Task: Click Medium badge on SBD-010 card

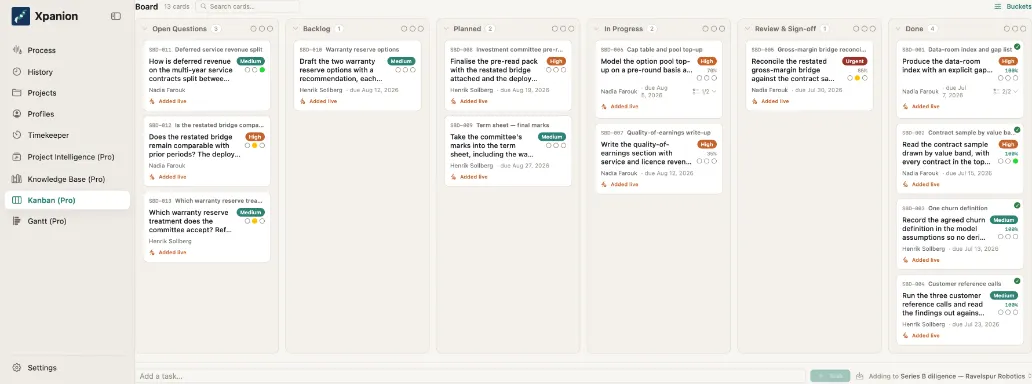Action: 401,61
